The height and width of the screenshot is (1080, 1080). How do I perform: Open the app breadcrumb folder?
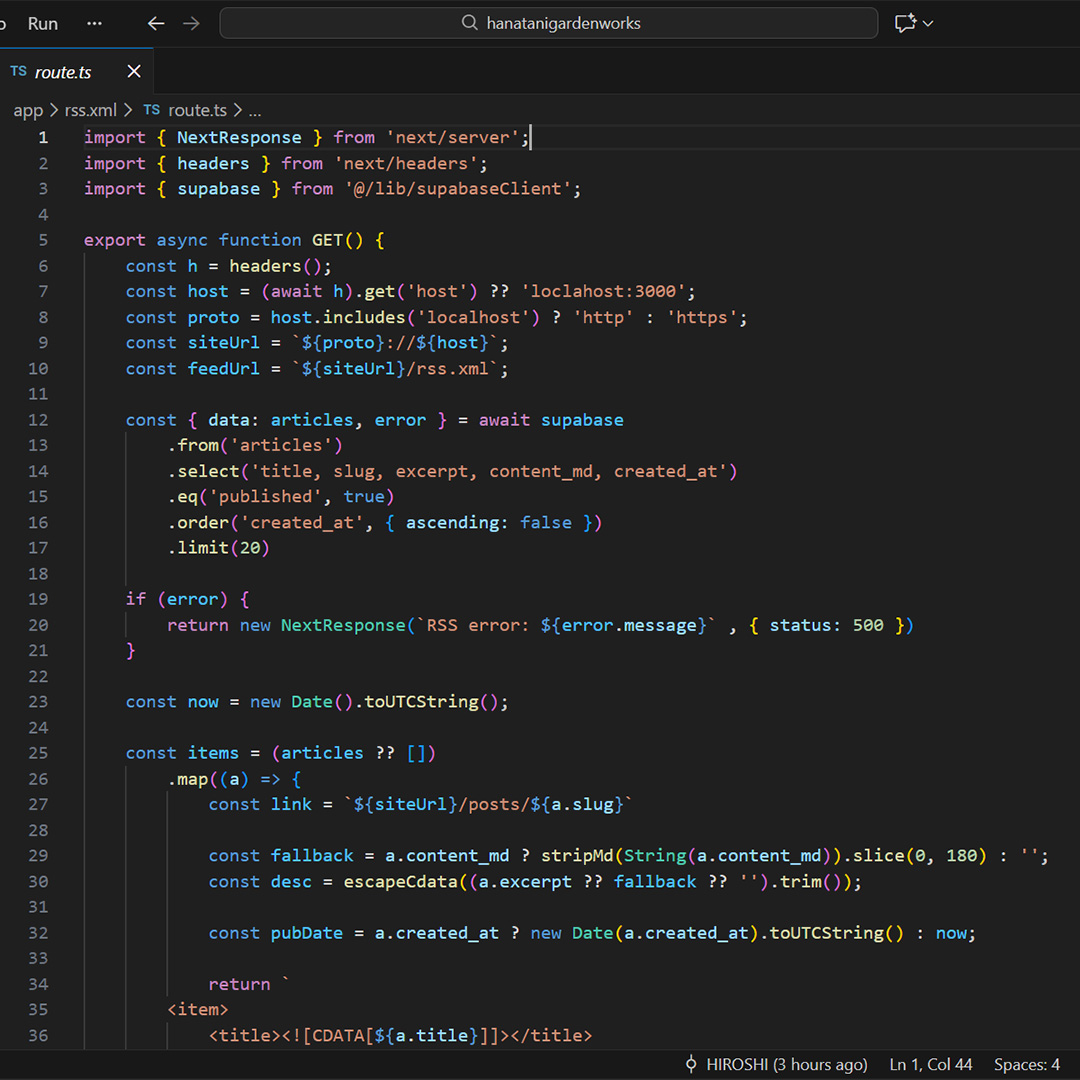pyautogui.click(x=28, y=110)
